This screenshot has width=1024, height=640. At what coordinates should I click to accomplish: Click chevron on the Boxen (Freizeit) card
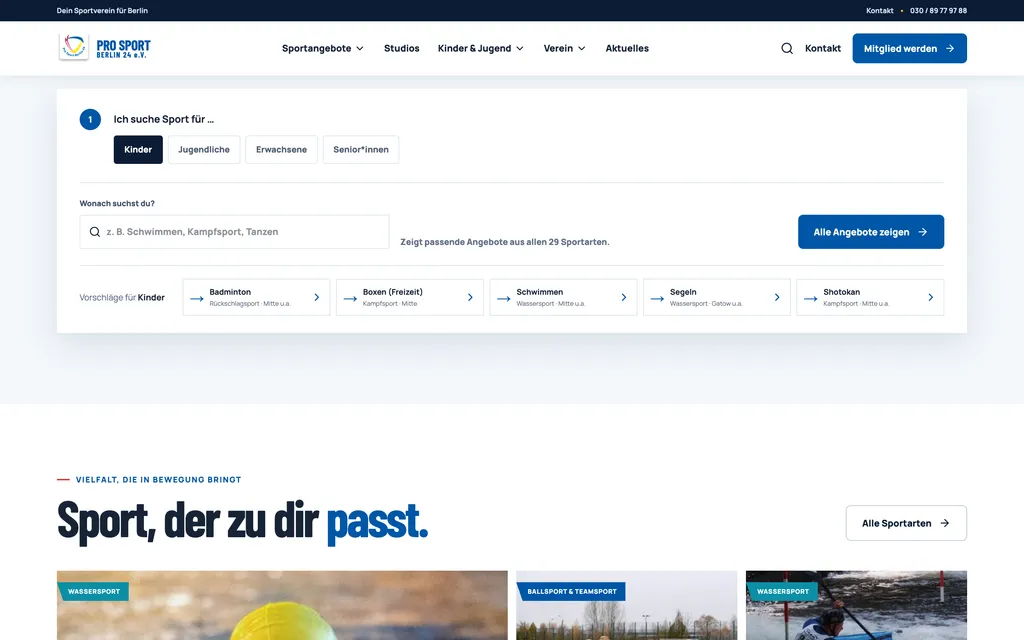tap(470, 297)
